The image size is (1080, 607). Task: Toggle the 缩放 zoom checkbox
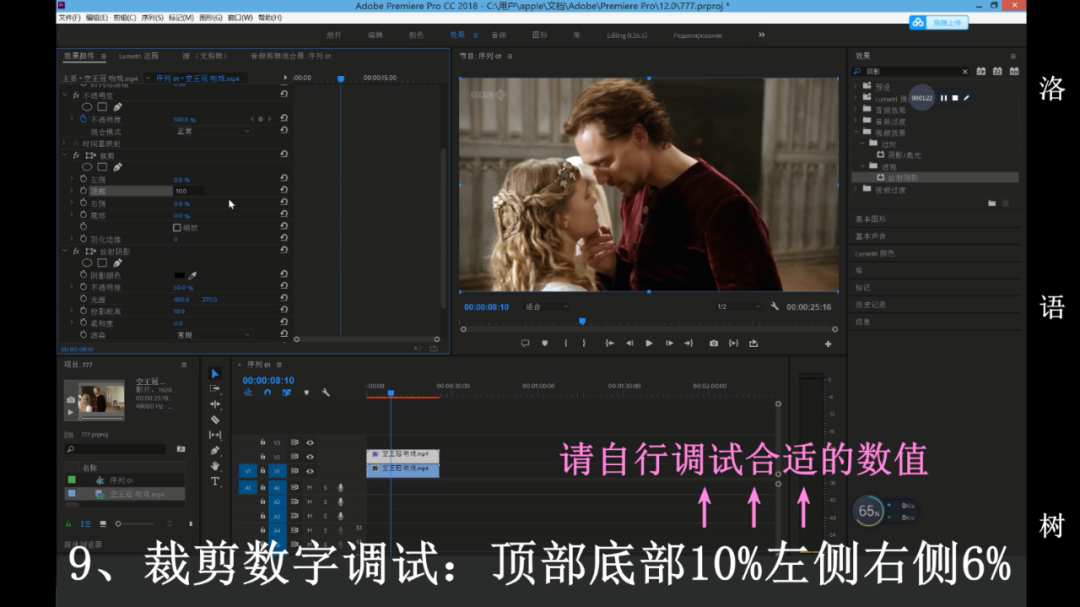coord(177,227)
